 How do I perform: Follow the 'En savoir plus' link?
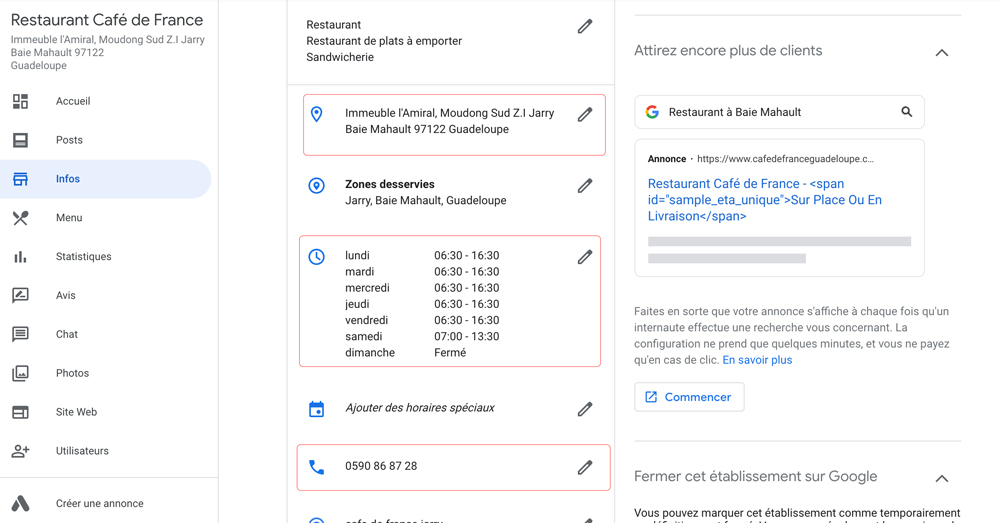point(757,360)
